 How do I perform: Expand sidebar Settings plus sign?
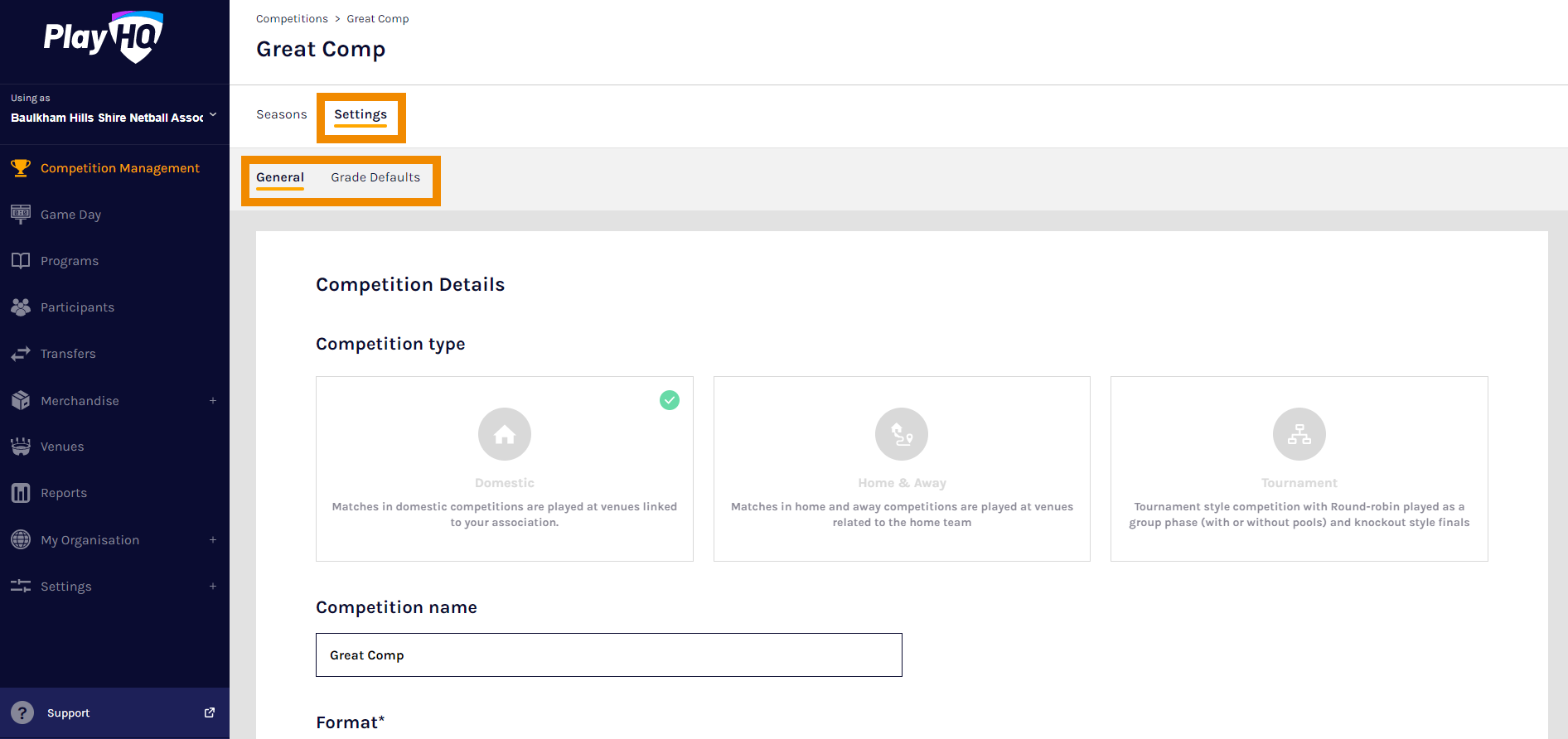[x=213, y=587]
